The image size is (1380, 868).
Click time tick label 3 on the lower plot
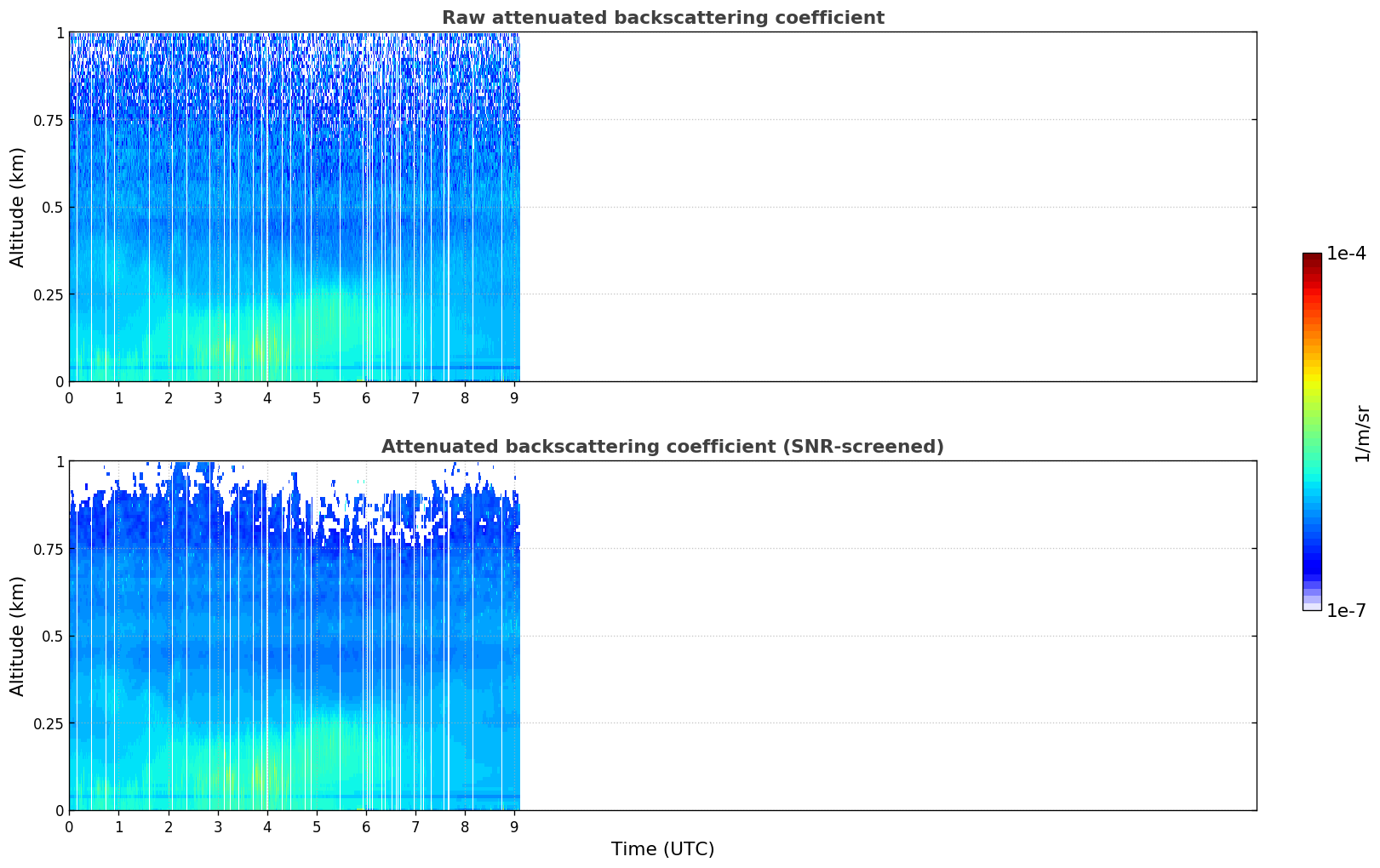point(218,826)
